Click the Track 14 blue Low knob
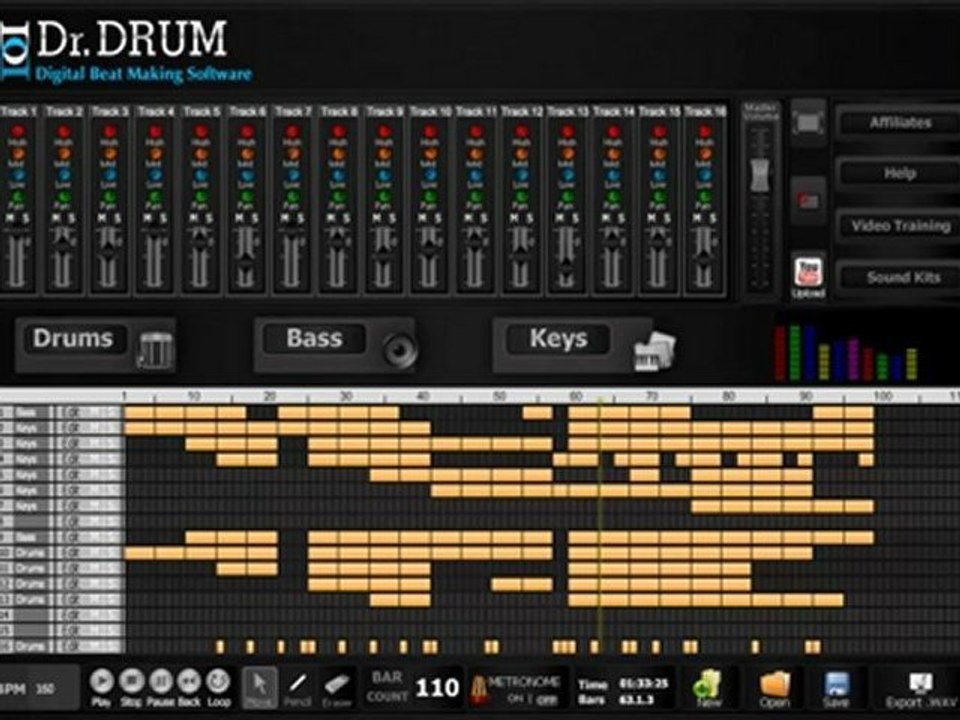The image size is (960, 720). (613, 176)
